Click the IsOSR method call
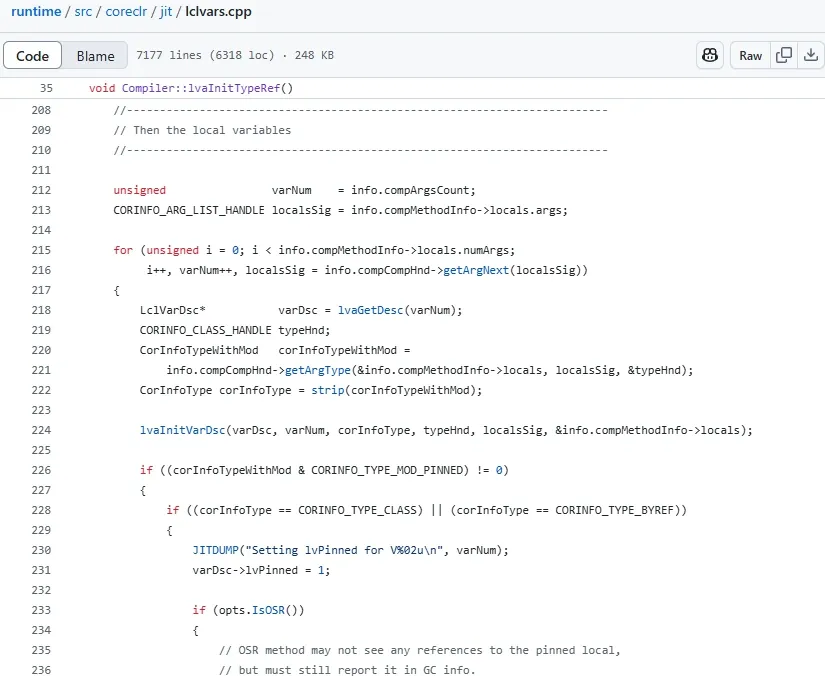Viewport: 825px width, 676px height. [x=268, y=610]
